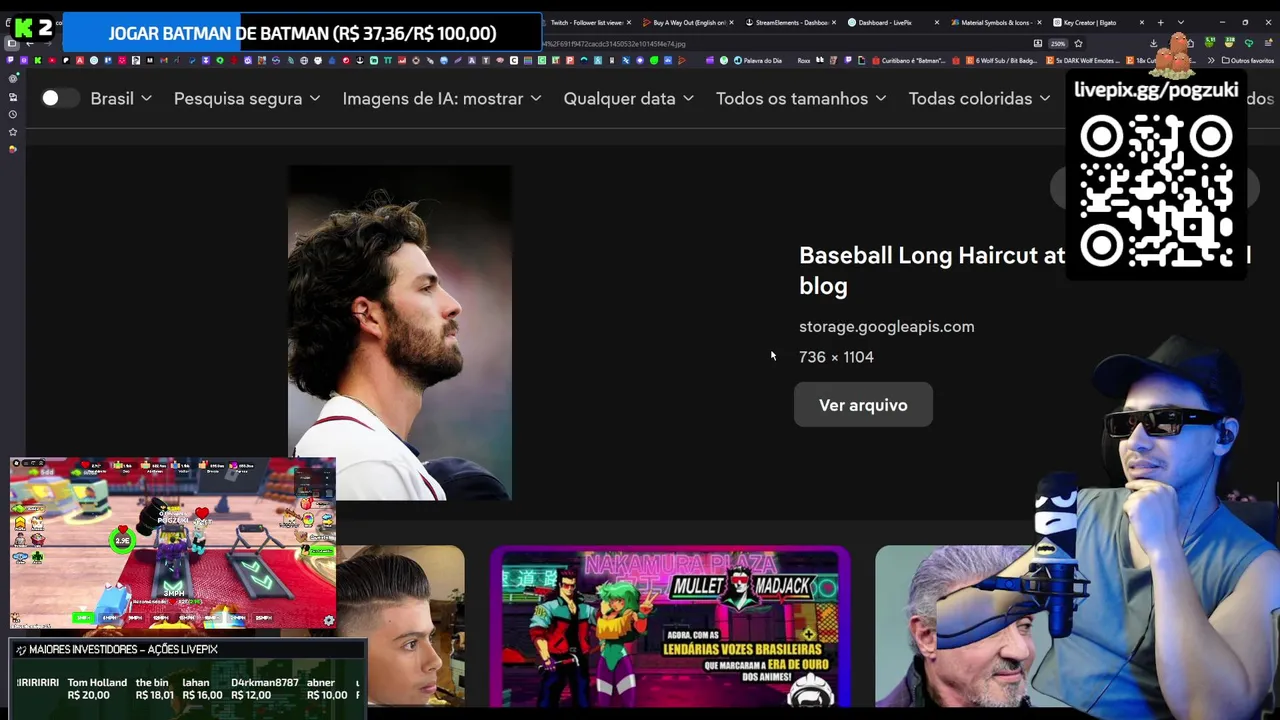Image resolution: width=1280 pixels, height=720 pixels.
Task: Open the baseball player portrait image
Action: [400, 332]
